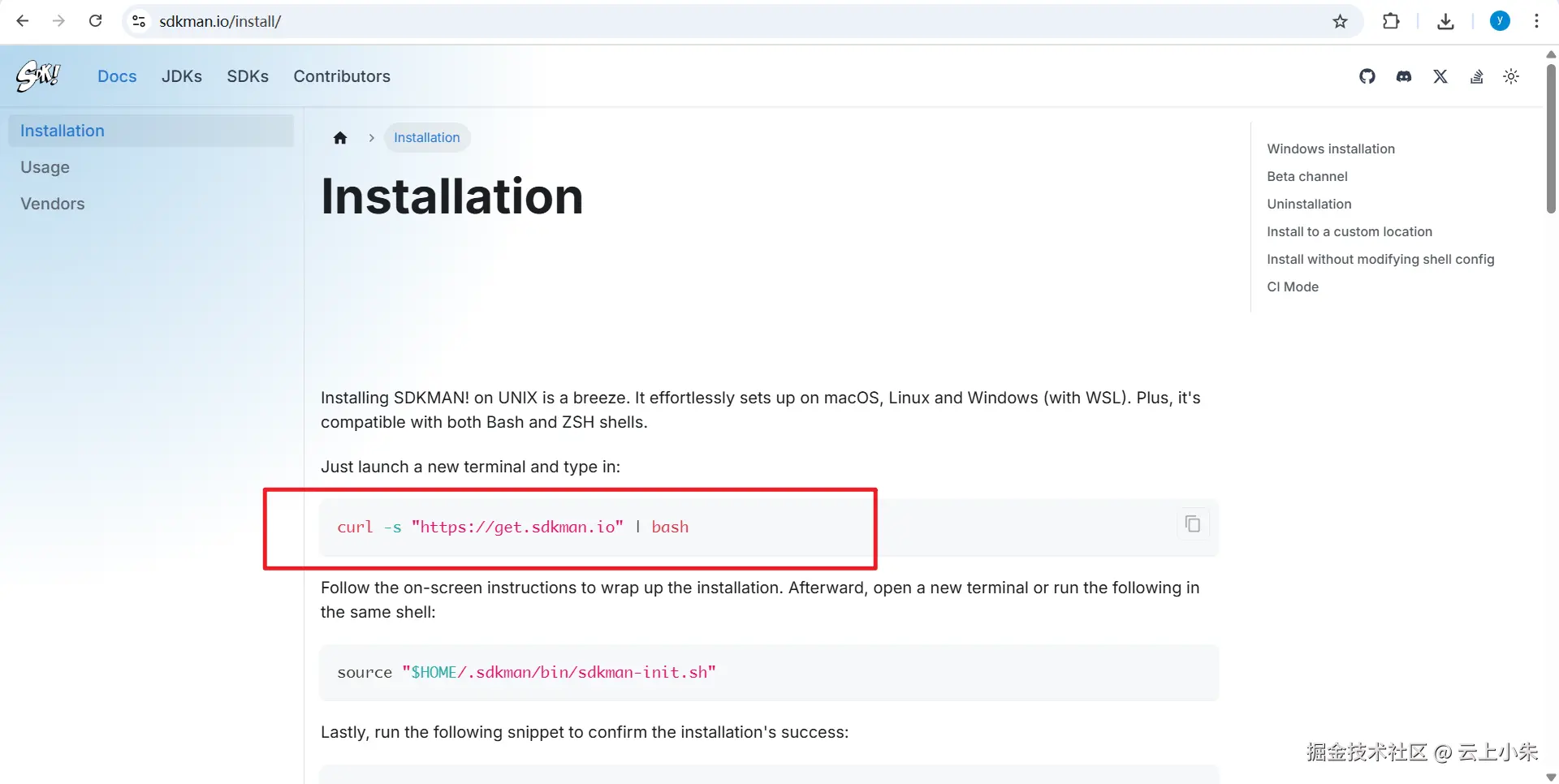Open the browser downloads panel
1559x784 pixels.
click(1445, 21)
